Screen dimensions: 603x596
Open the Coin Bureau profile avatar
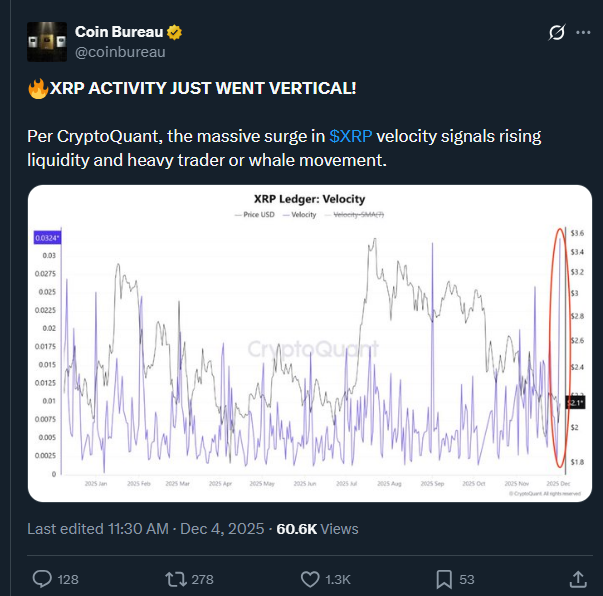click(x=46, y=43)
